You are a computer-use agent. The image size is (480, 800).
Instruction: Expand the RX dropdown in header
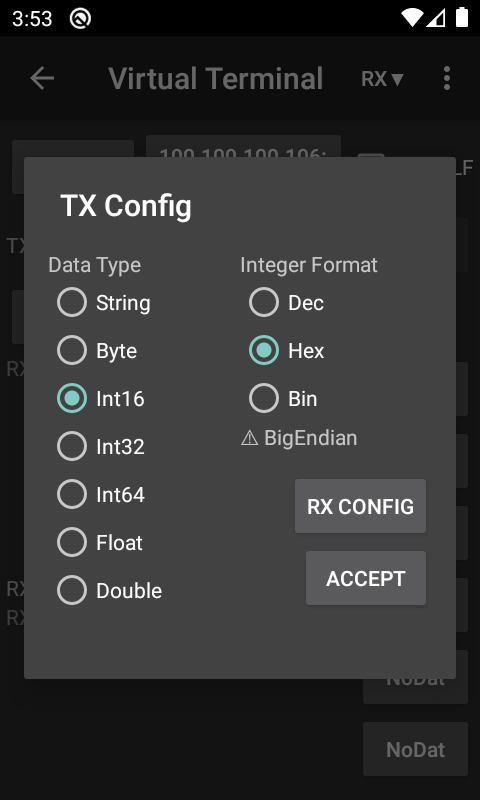pos(382,79)
